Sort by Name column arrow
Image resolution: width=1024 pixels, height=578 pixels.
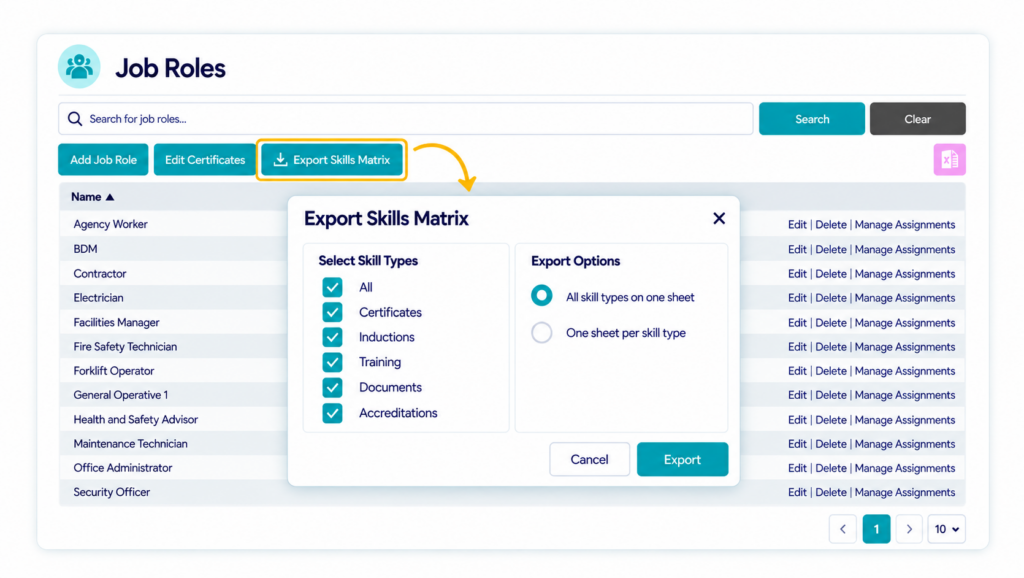[x=110, y=197]
